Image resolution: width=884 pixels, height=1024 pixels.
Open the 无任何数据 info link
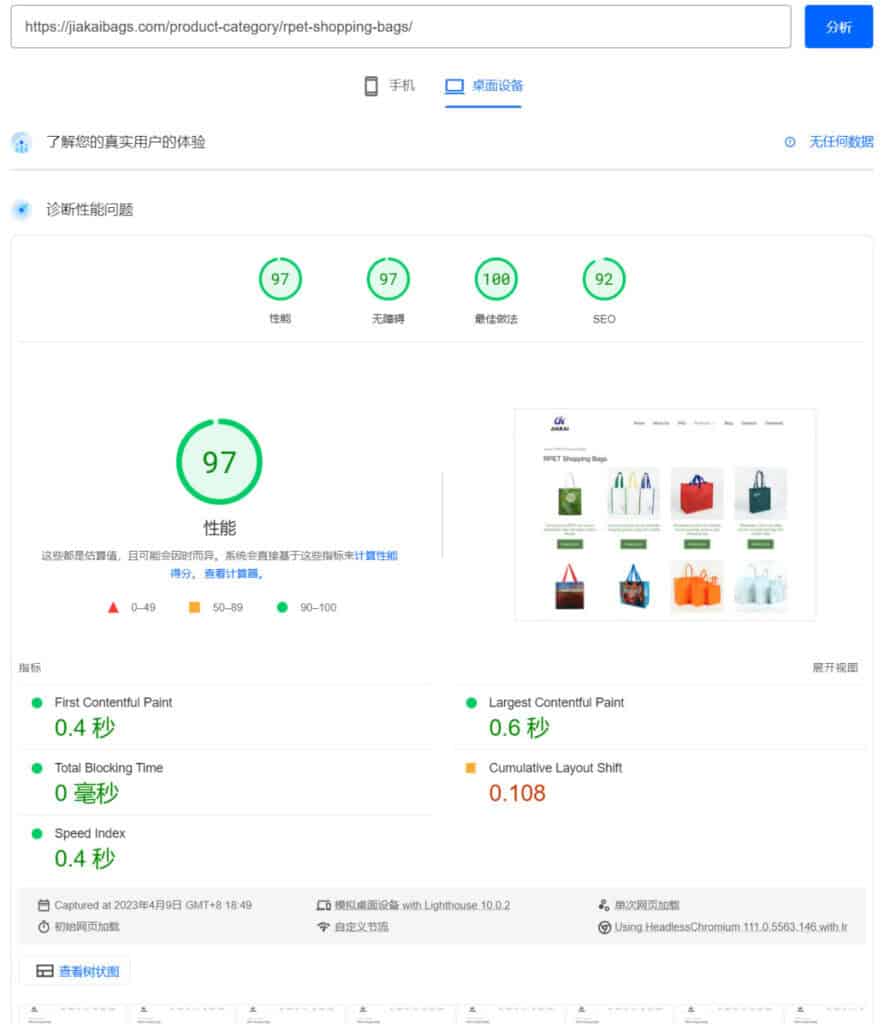(841, 142)
